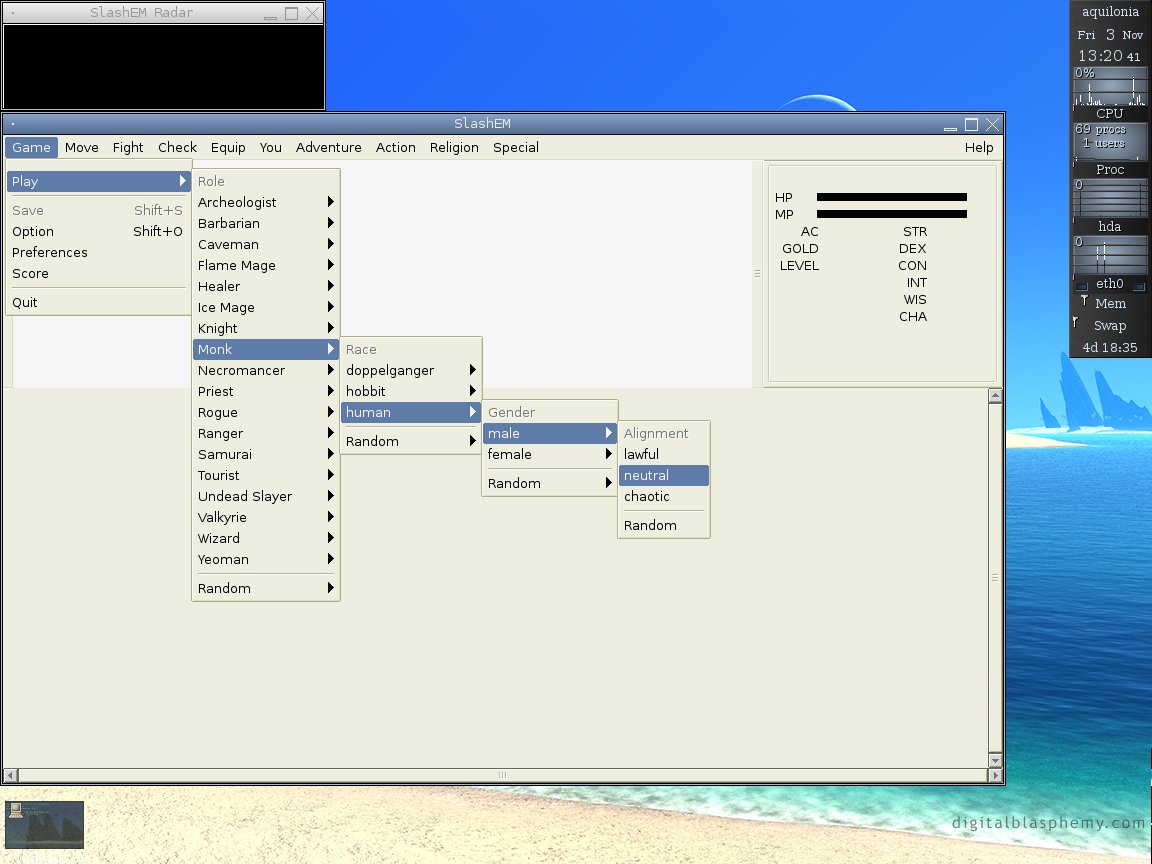1152x864 pixels.
Task: Click Quit in the Game menu
Action: [x=25, y=303]
